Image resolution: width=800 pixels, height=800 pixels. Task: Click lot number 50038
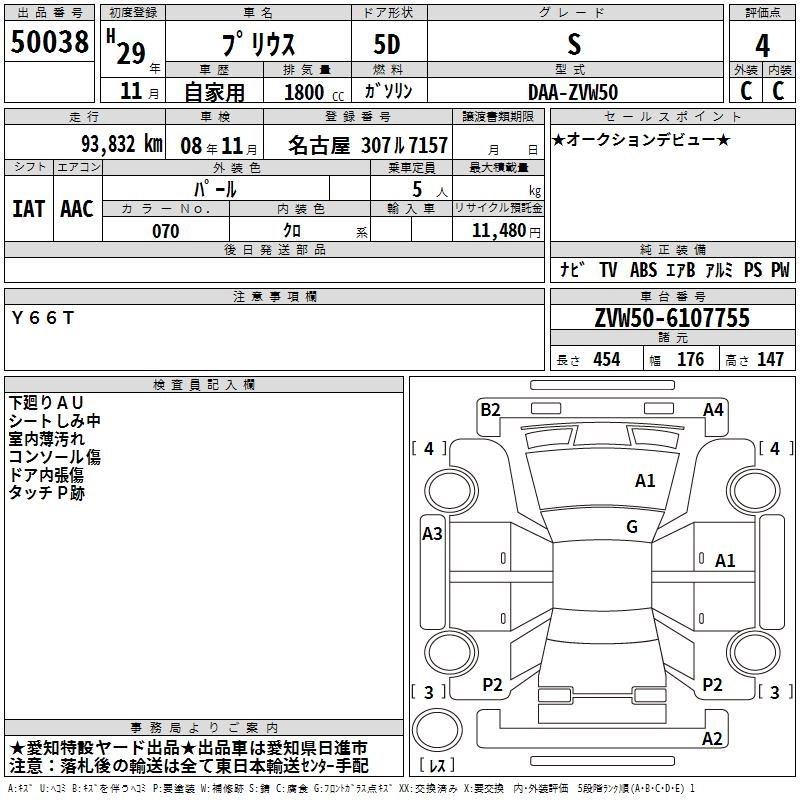(49, 46)
